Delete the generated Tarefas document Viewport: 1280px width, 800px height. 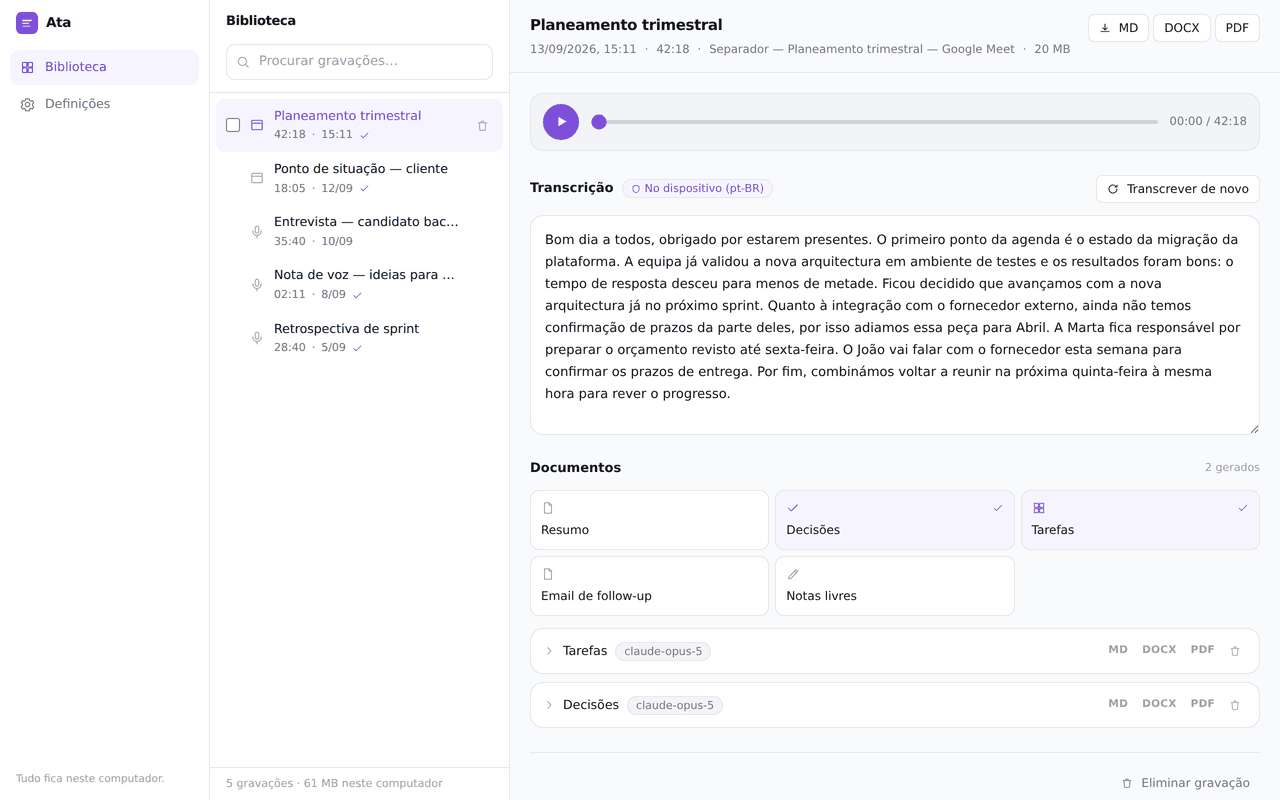[x=1235, y=651]
